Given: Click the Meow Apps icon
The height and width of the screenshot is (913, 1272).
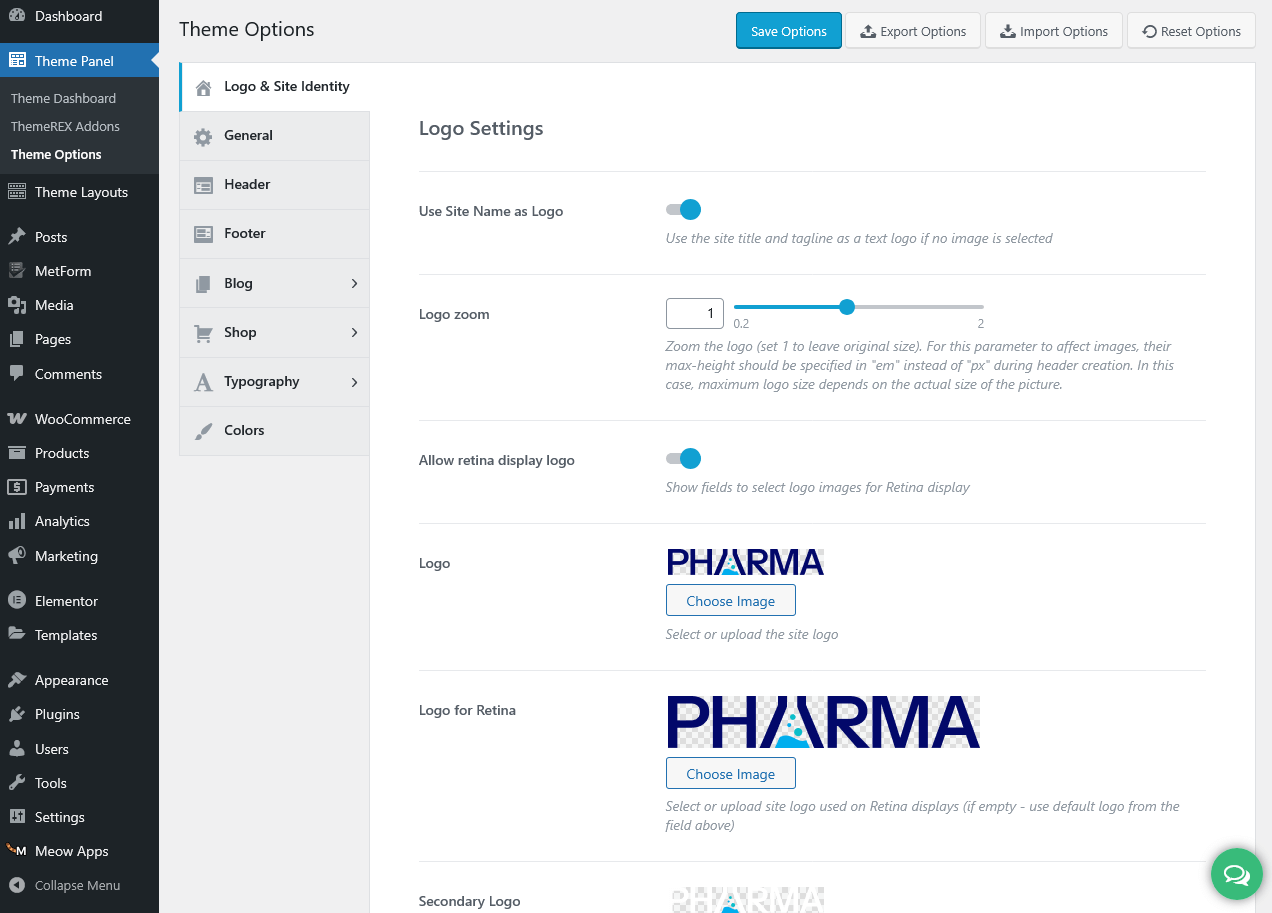Looking at the screenshot, I should 16,851.
